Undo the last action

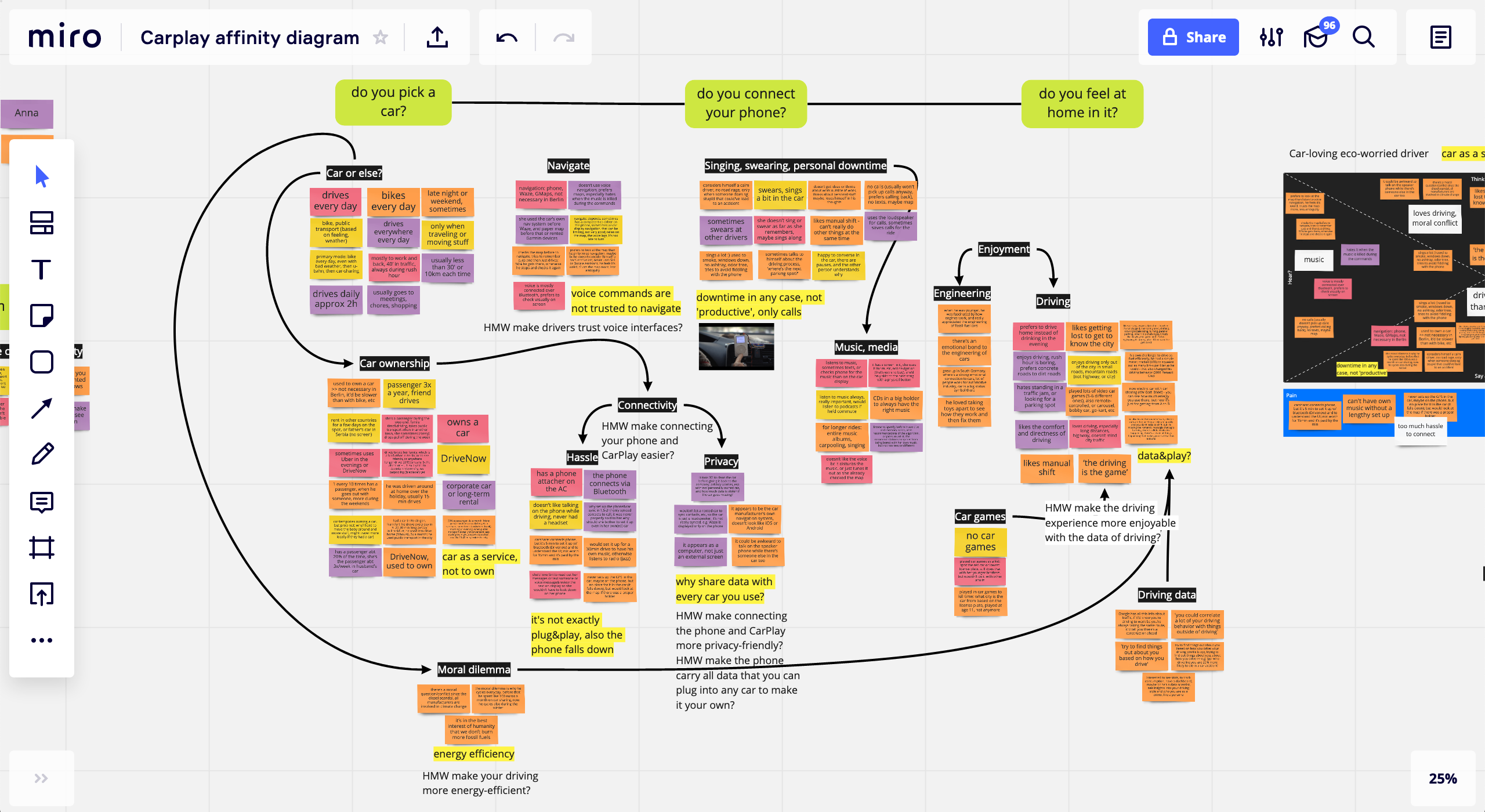[x=506, y=38]
